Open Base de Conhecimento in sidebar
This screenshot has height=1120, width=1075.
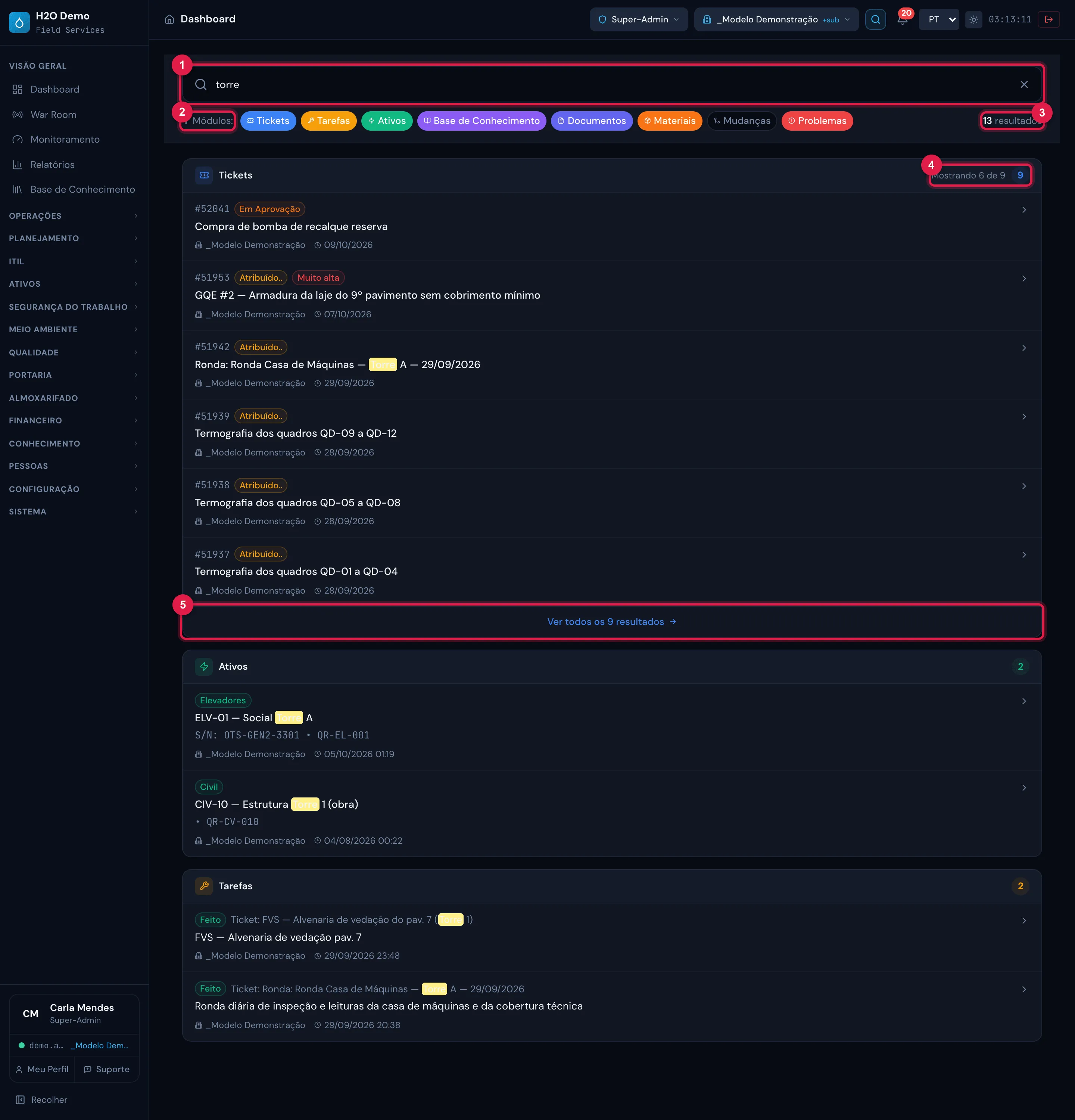coord(74,189)
